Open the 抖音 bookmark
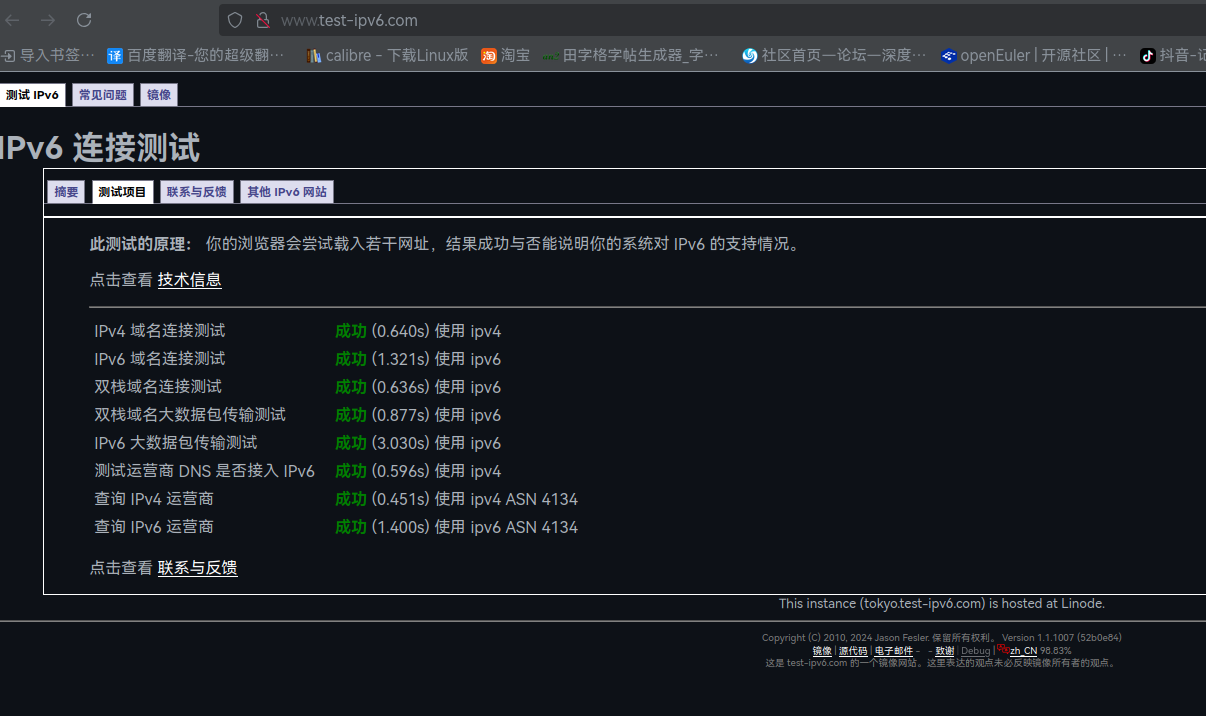 coord(1172,55)
